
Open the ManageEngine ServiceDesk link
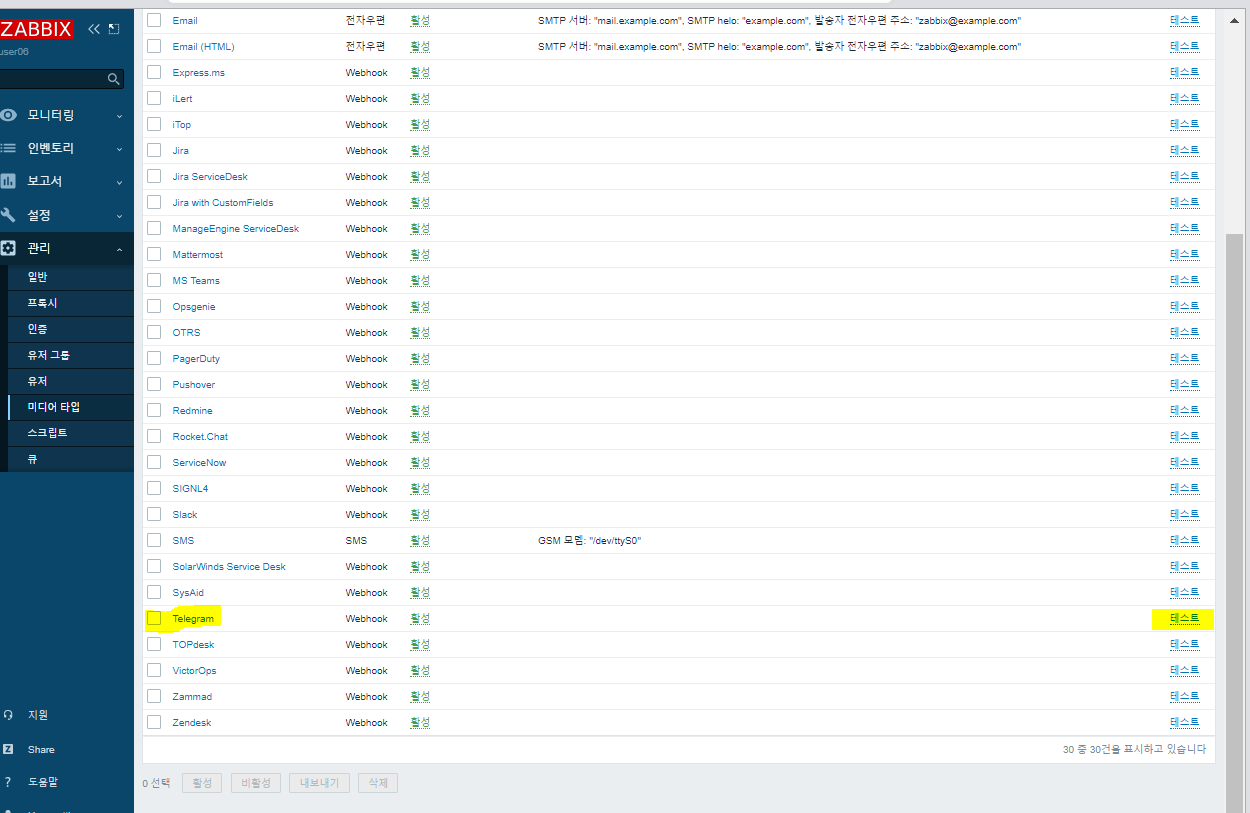click(x=235, y=229)
